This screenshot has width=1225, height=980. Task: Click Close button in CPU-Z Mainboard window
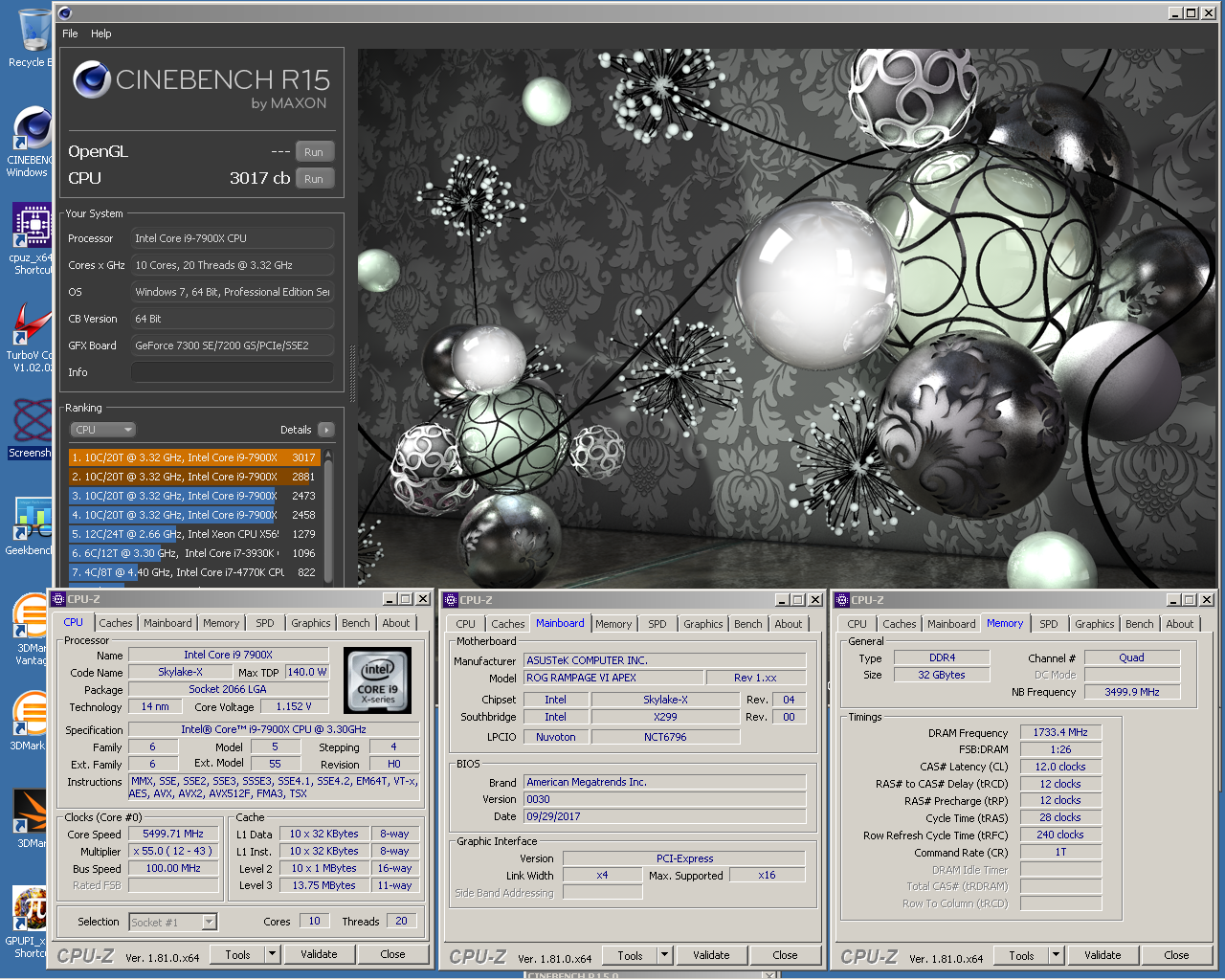(x=785, y=955)
